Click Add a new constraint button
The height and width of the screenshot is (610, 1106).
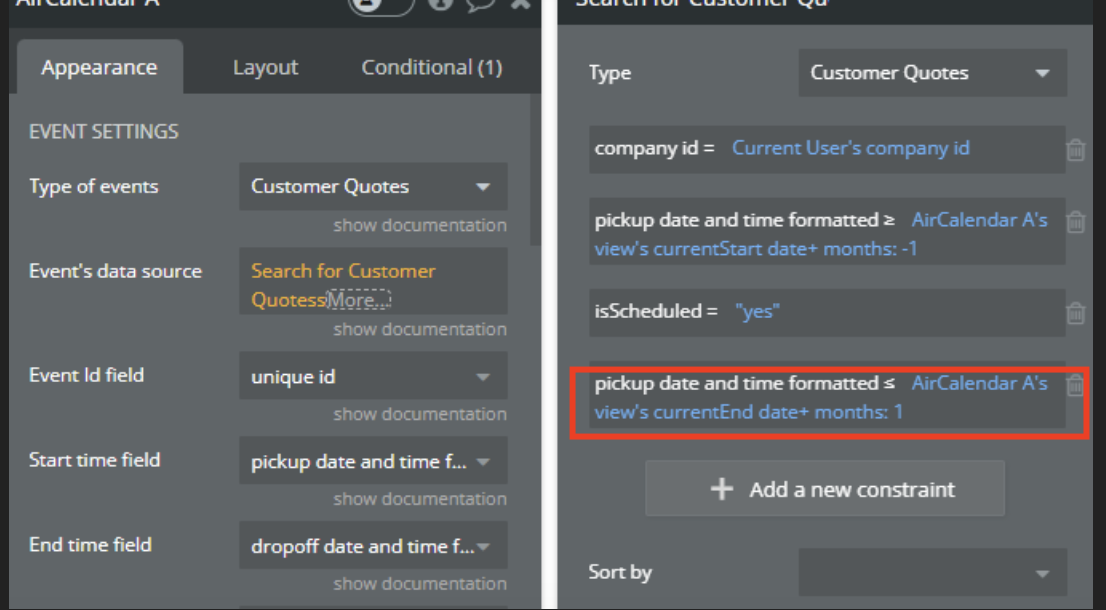(825, 489)
